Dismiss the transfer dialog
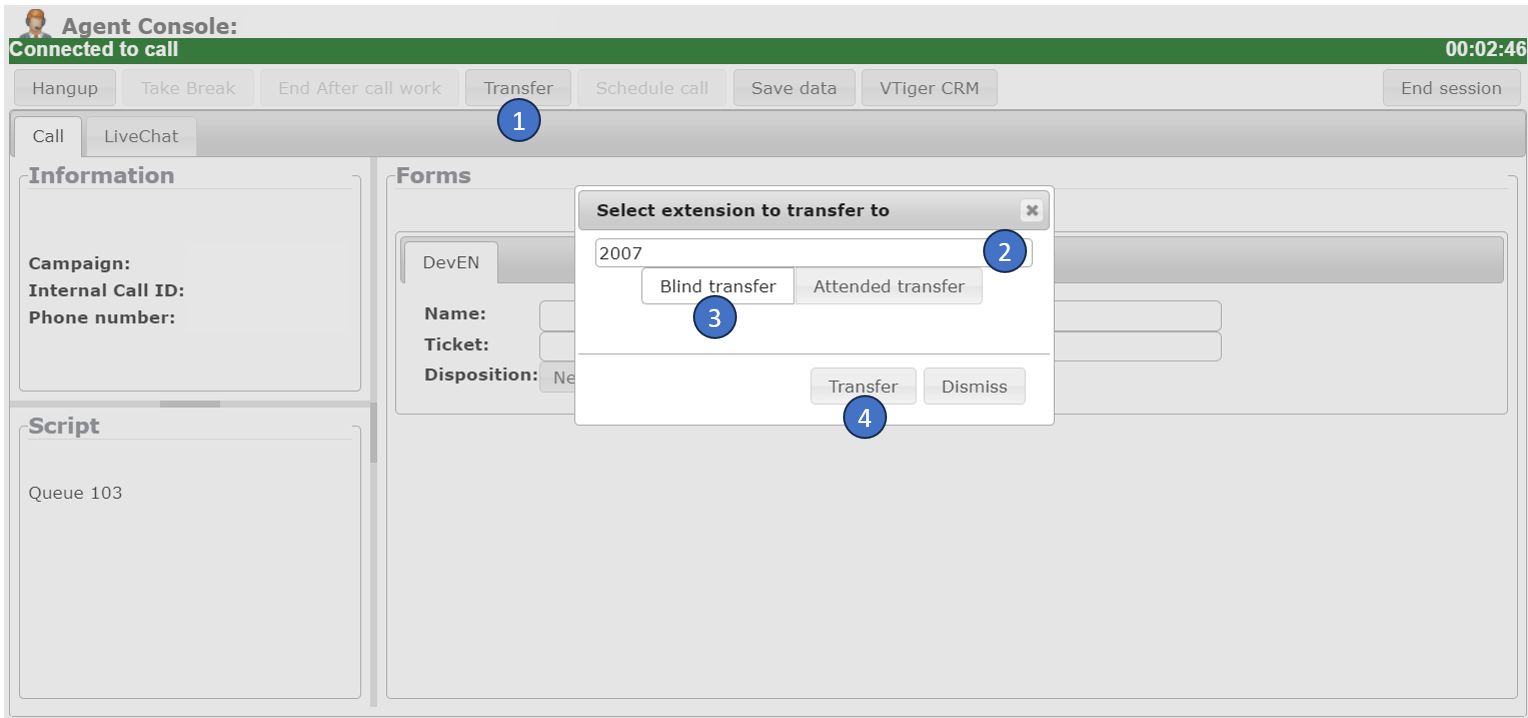1528x718 pixels. (x=974, y=386)
